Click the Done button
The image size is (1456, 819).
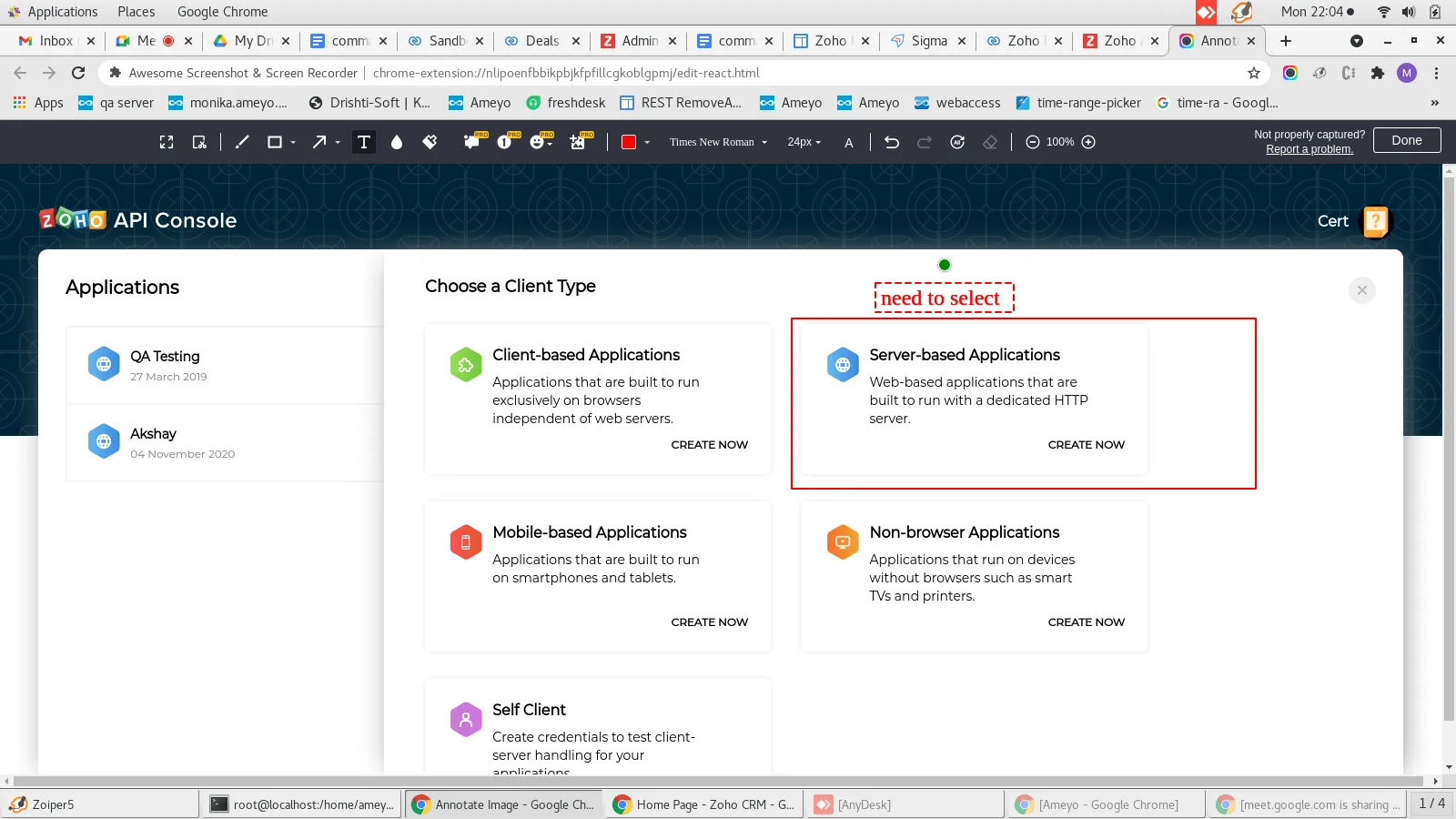(1407, 140)
